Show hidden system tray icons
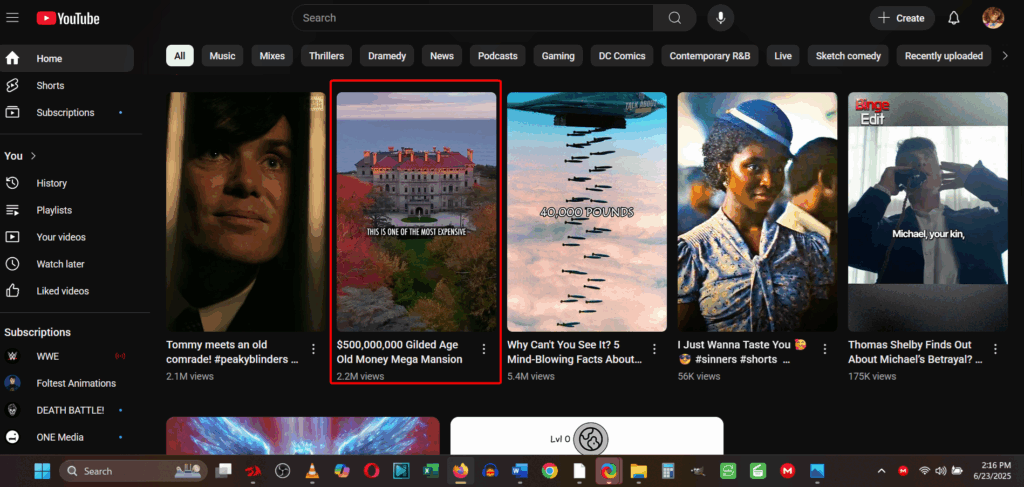This screenshot has width=1024, height=487. click(x=881, y=471)
